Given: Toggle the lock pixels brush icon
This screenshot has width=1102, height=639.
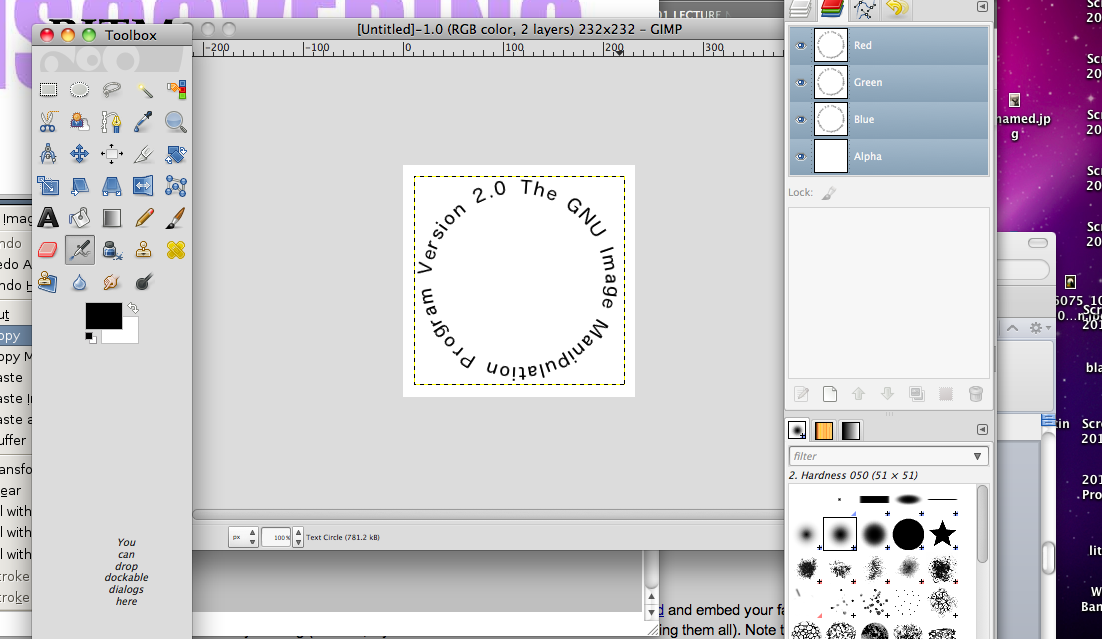Looking at the screenshot, I should 829,193.
